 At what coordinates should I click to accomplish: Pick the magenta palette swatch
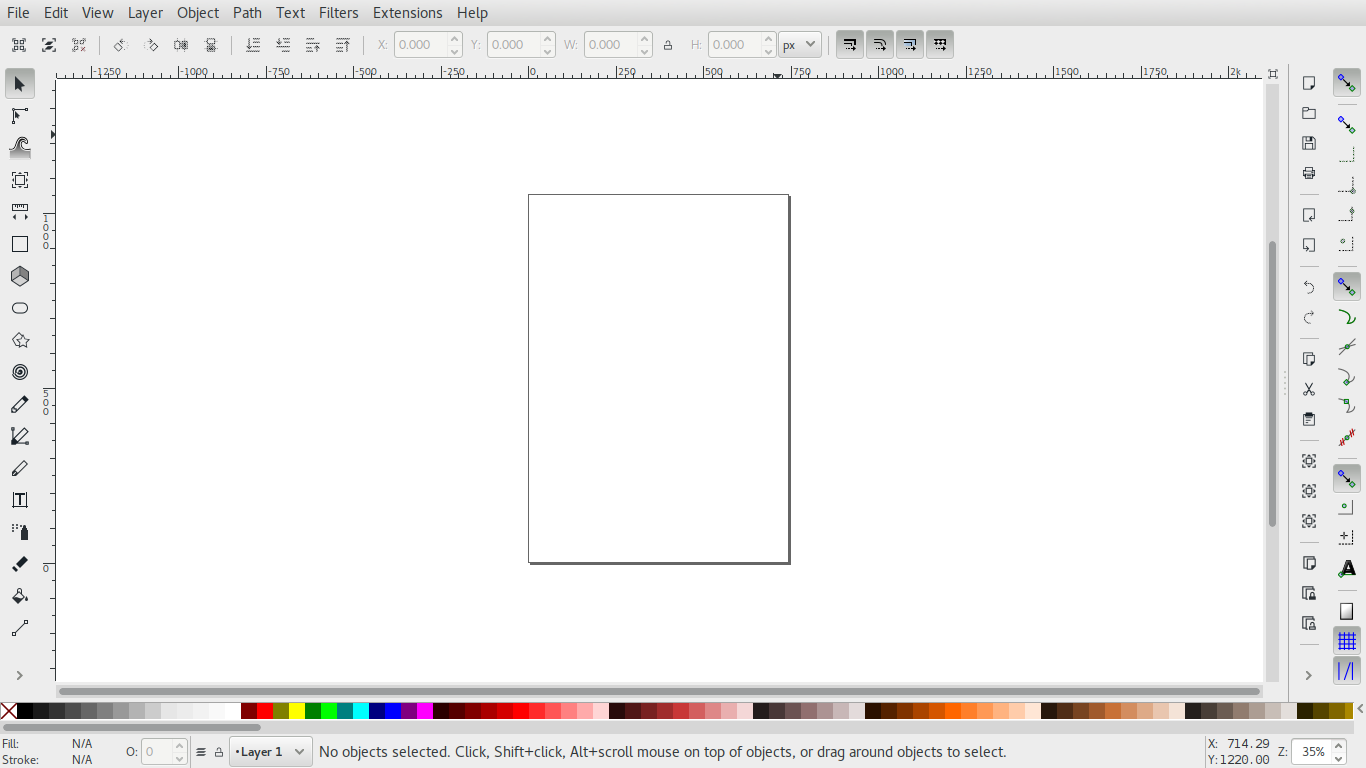(425, 711)
